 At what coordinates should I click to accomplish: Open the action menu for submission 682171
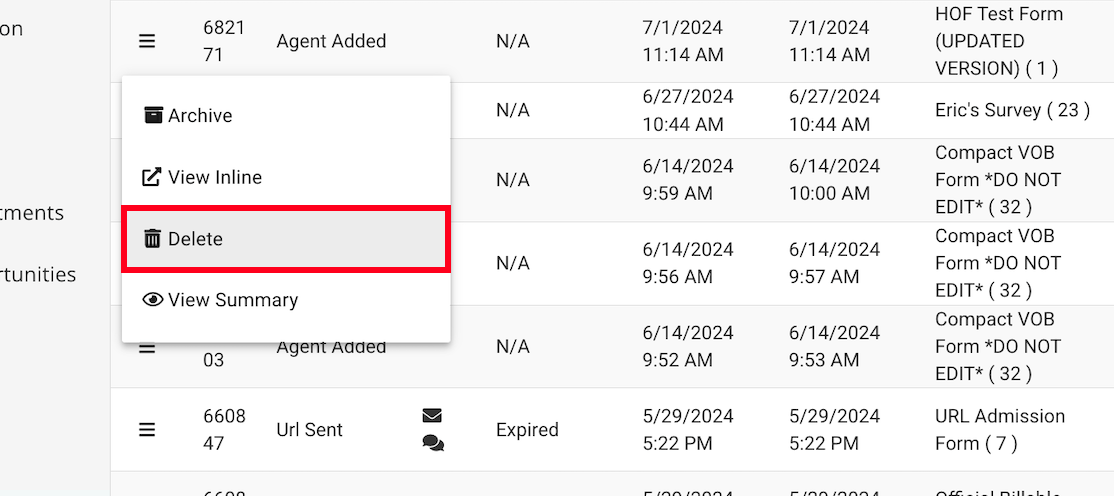tap(147, 41)
